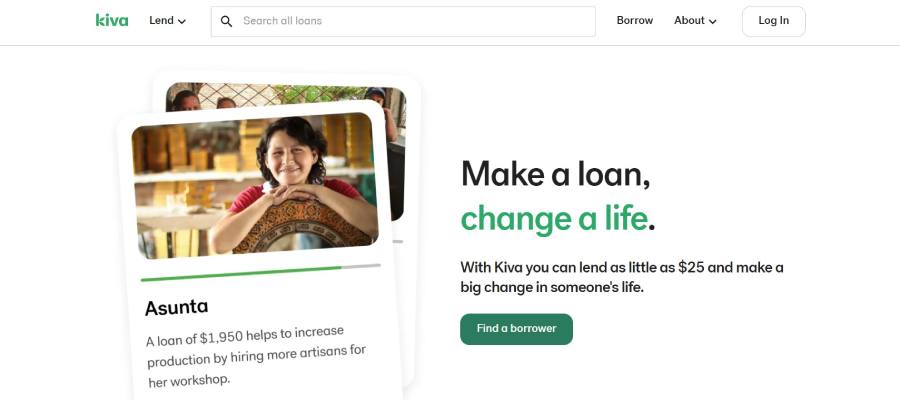This screenshot has height=400, width=900.
Task: Select the Asunta name heading
Action: pyautogui.click(x=176, y=307)
